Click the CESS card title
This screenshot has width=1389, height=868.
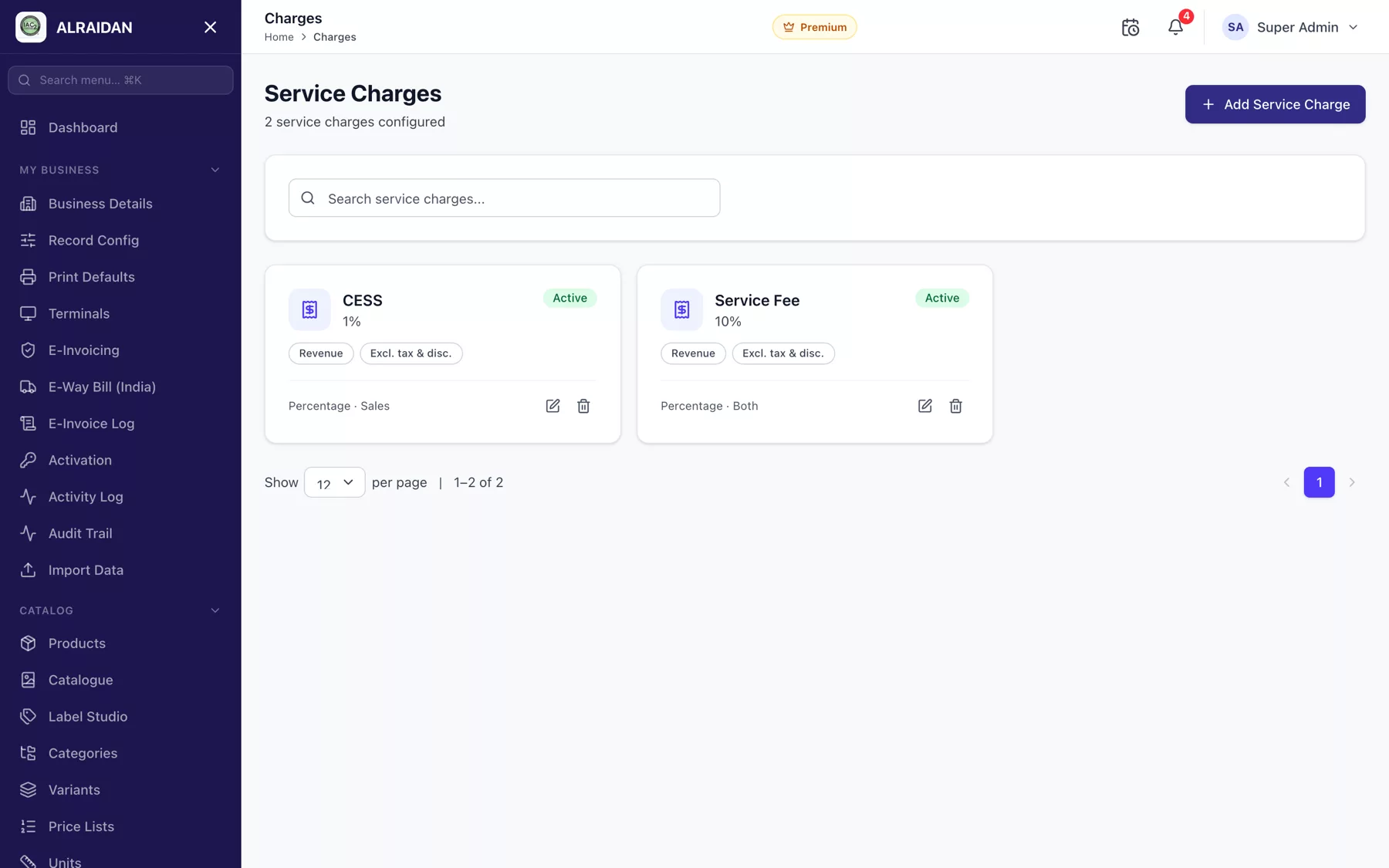pos(362,300)
